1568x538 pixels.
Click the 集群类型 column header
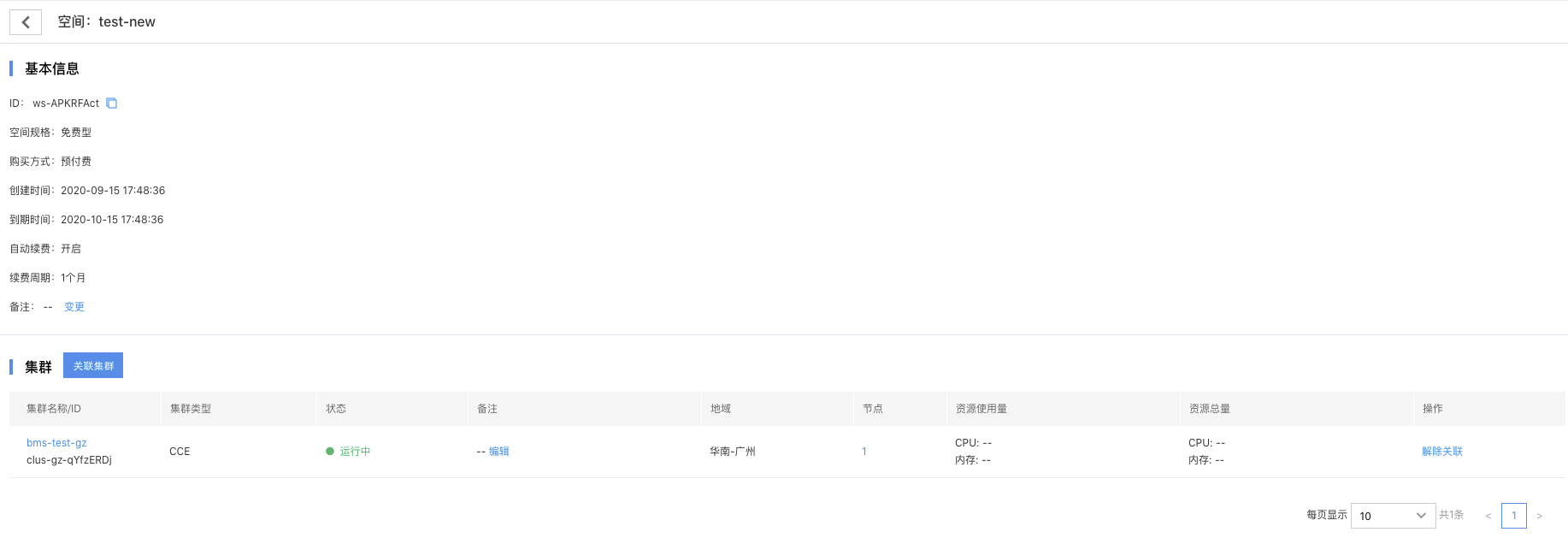coord(191,409)
